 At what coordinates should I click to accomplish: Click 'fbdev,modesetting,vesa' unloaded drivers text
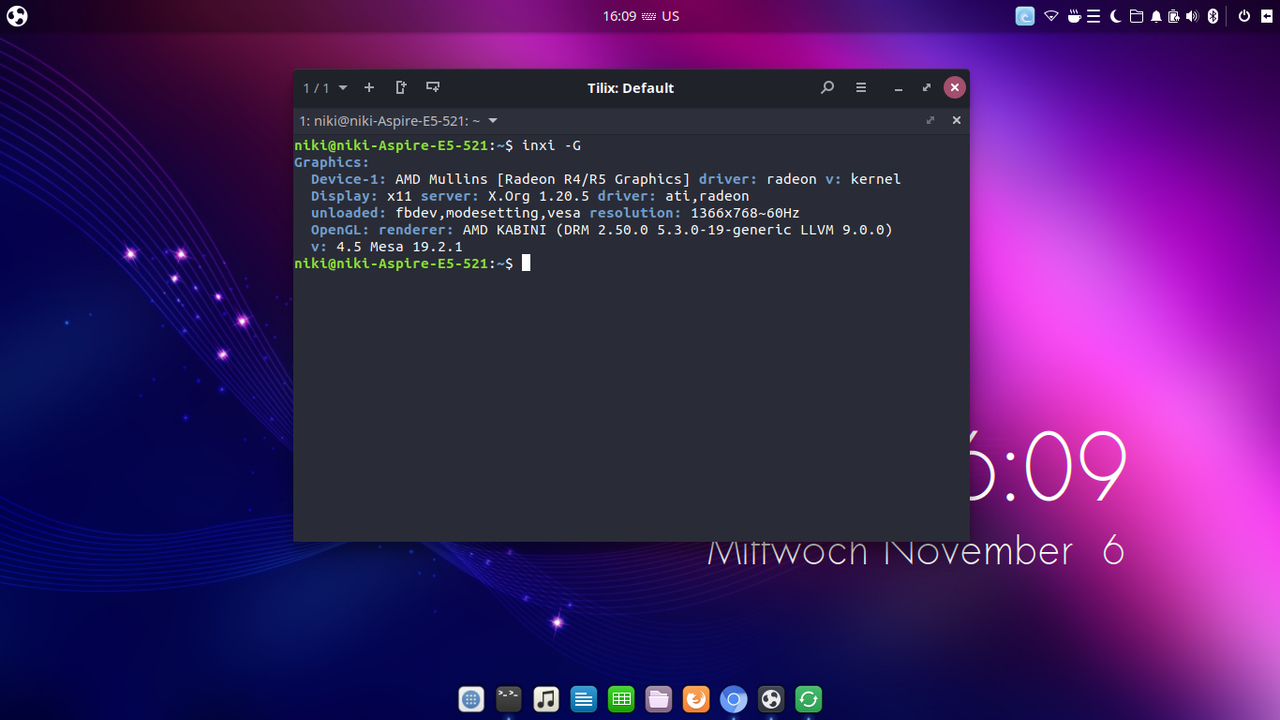(488, 213)
